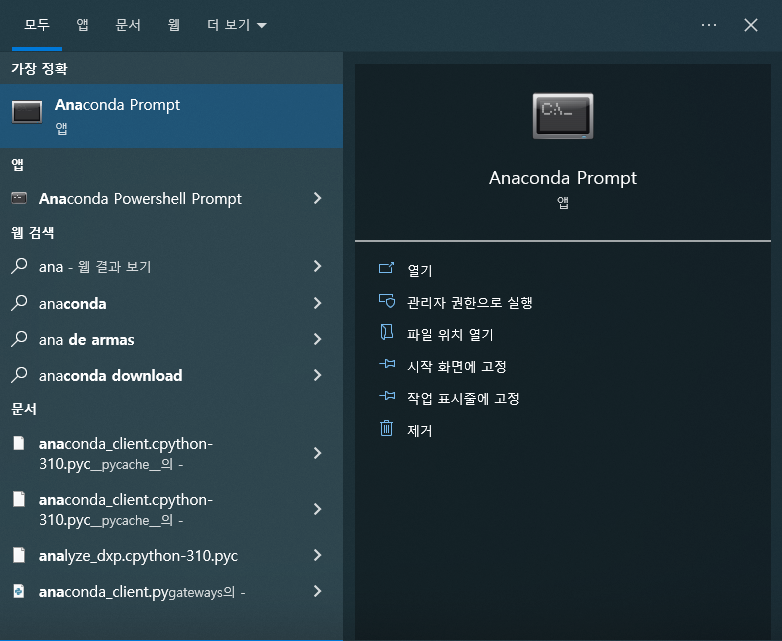Click file icon of second anaconda_client.cpython-310.pyc
The height and width of the screenshot is (641, 782).
19,499
